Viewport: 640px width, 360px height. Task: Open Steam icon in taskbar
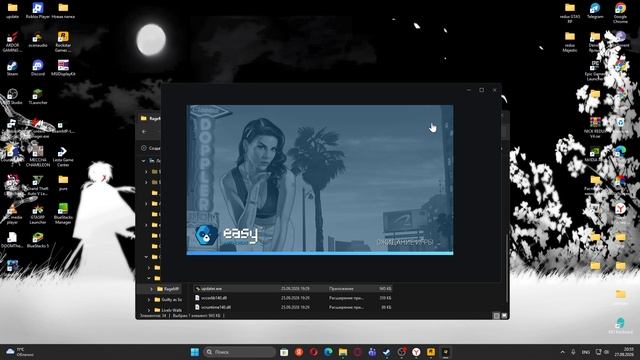[x=387, y=352]
